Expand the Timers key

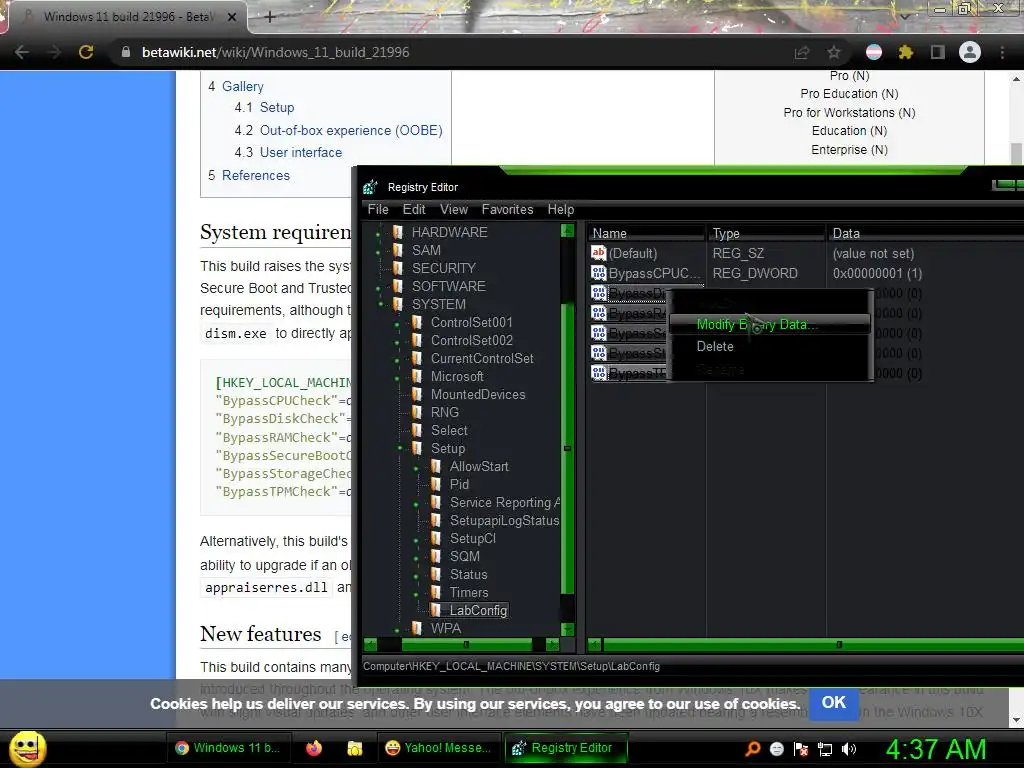click(x=415, y=594)
